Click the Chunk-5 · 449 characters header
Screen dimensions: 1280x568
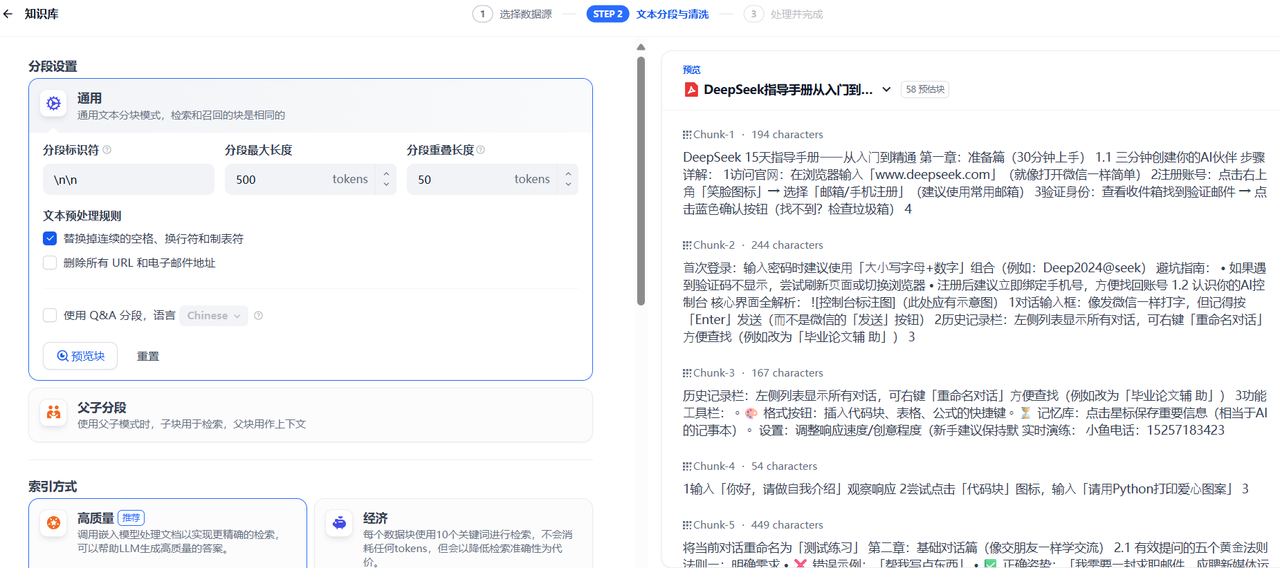click(753, 525)
